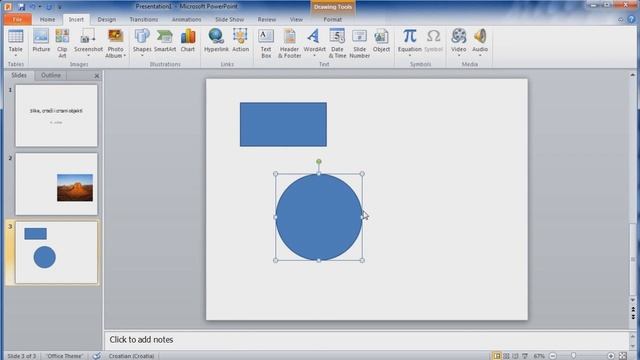The height and width of the screenshot is (360, 640).
Task: Select the Slides pane tab
Action: [x=19, y=76]
